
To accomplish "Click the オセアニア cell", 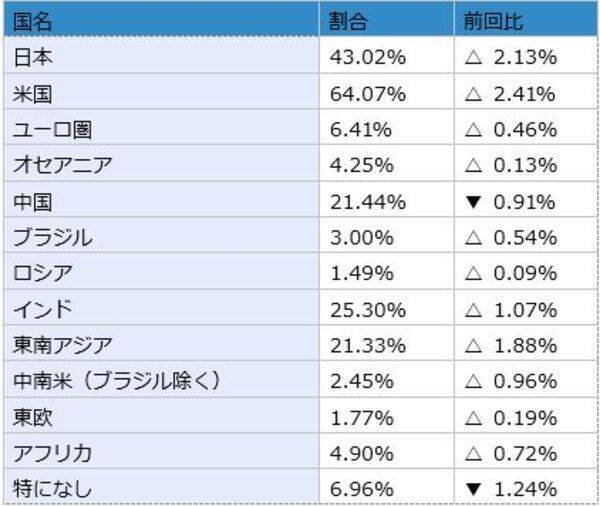I will (x=62, y=165).
